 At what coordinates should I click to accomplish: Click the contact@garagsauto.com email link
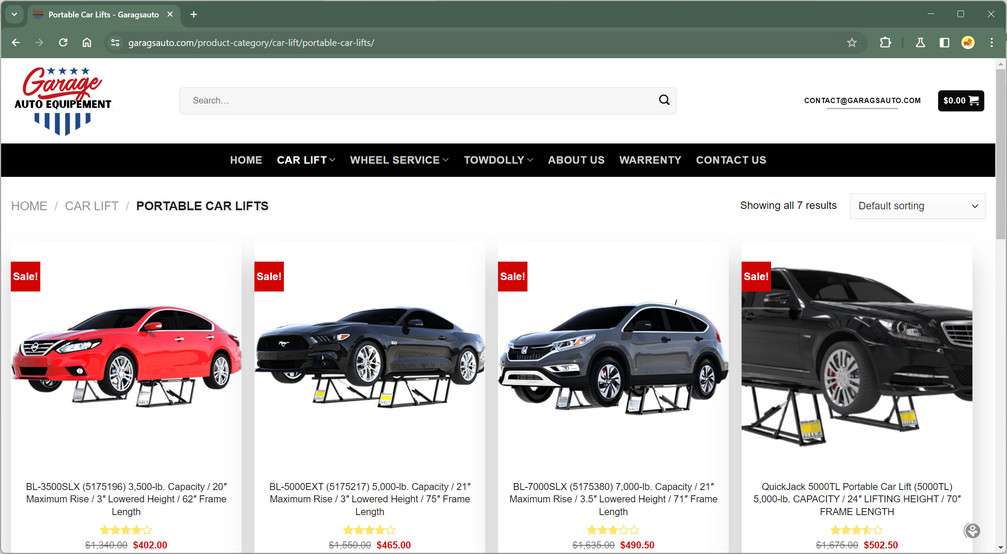863,100
